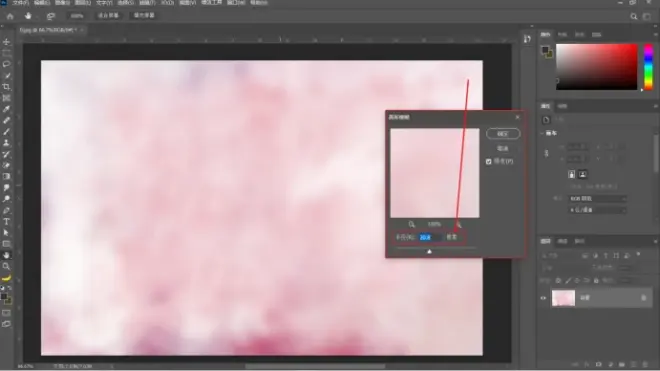Select the Lasso tool
The width and height of the screenshot is (660, 371).
tap(6, 64)
